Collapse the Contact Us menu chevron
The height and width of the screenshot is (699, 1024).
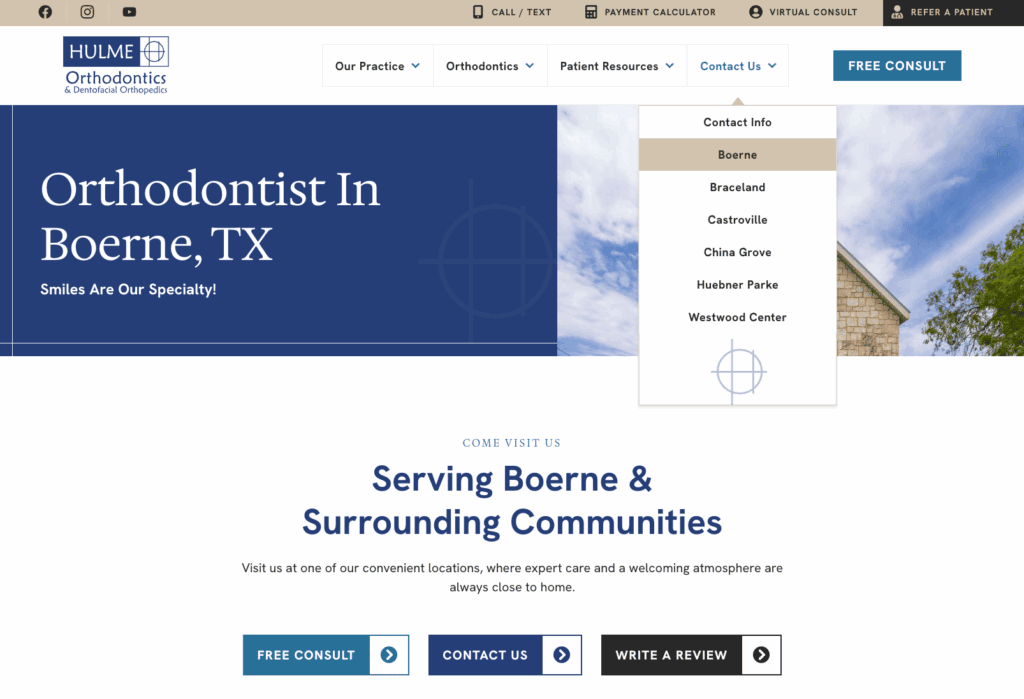coord(772,65)
